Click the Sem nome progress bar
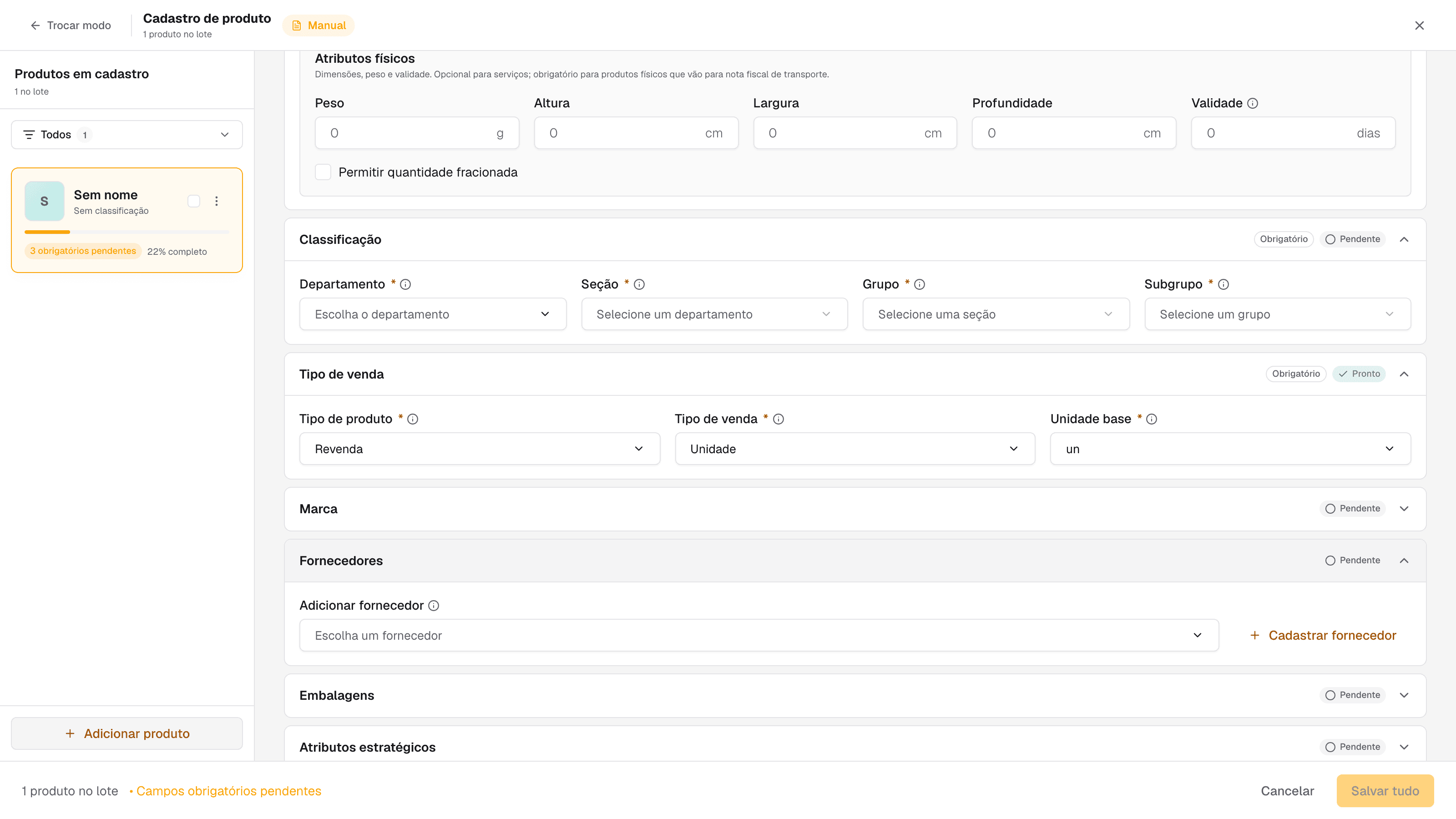 click(126, 232)
